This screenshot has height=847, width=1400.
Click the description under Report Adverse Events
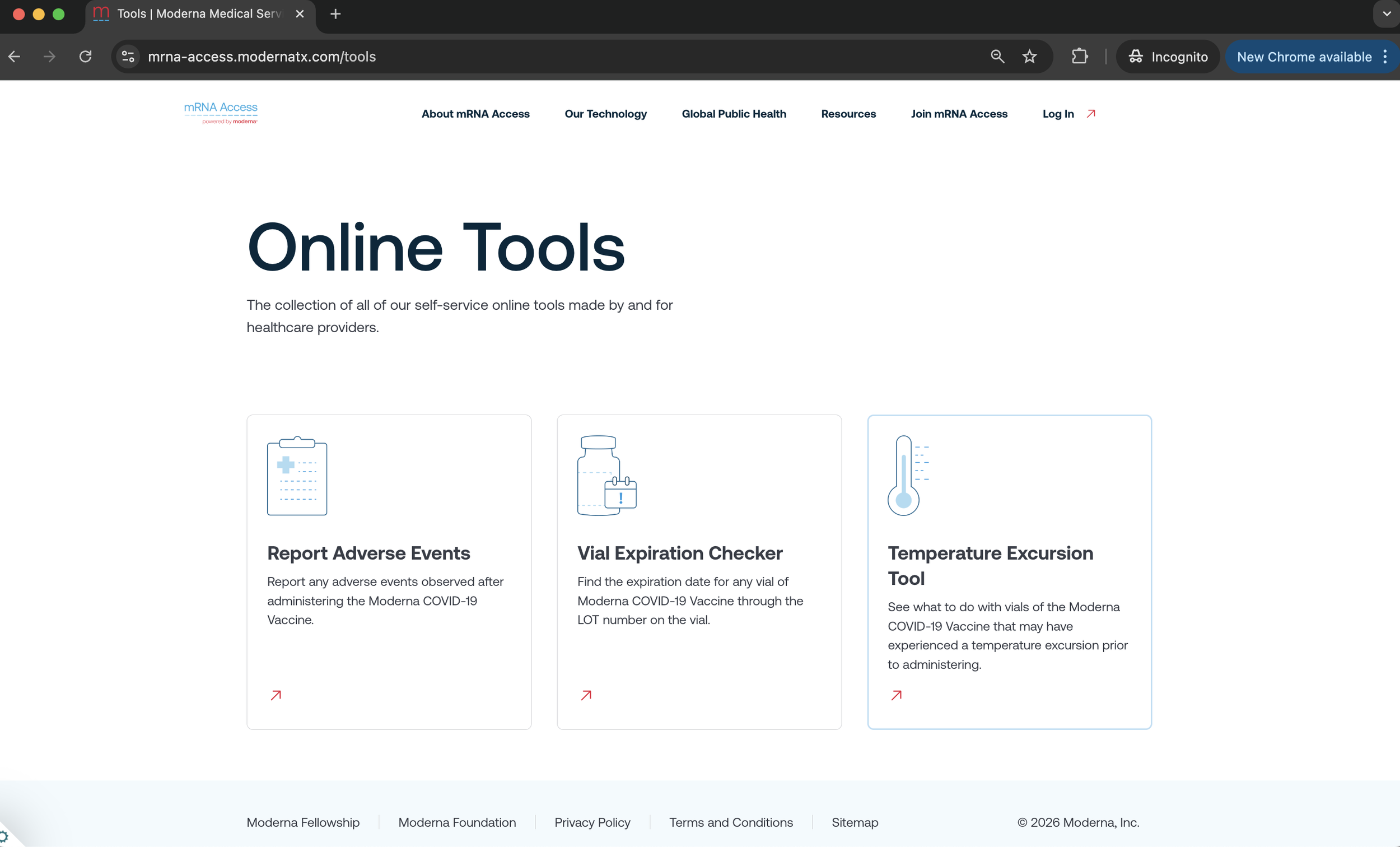(x=385, y=601)
